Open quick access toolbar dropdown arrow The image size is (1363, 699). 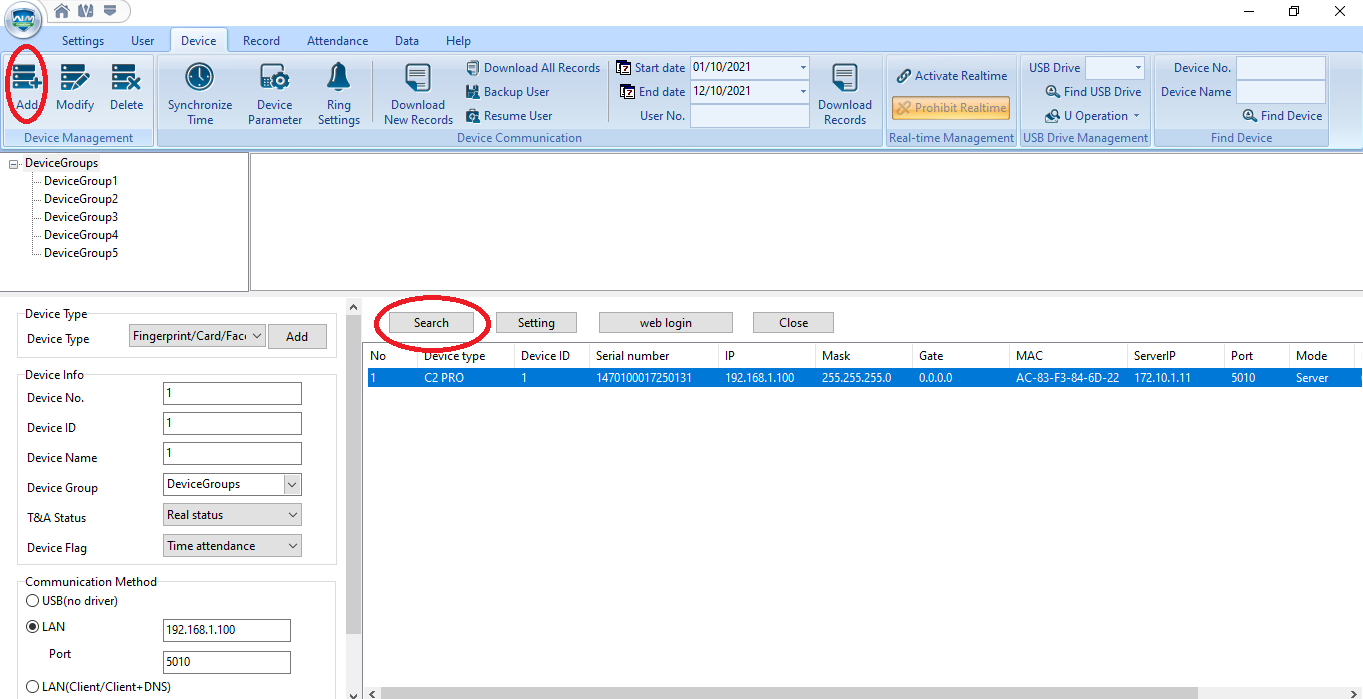pos(109,11)
